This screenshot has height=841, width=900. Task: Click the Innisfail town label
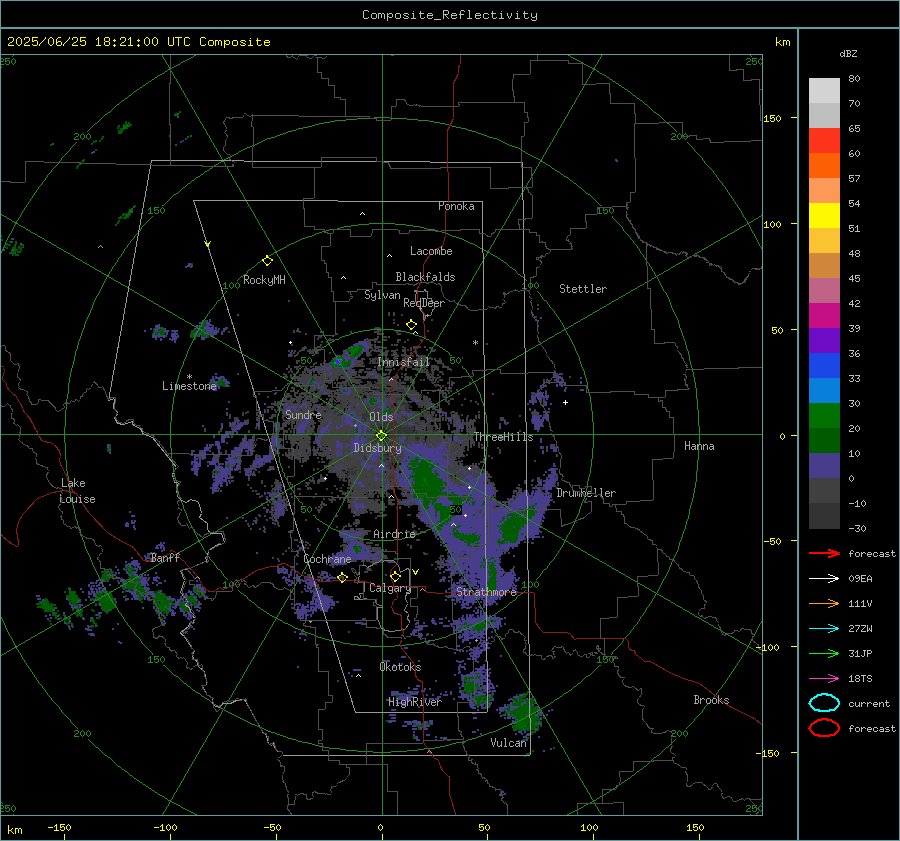(403, 362)
